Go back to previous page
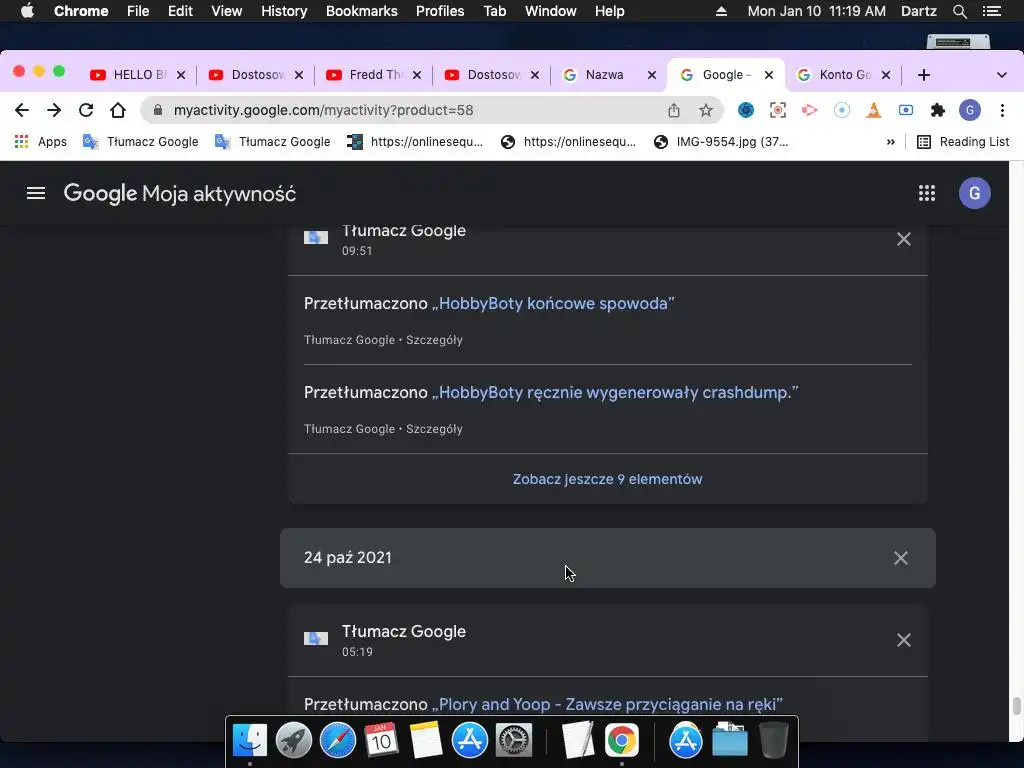Image resolution: width=1024 pixels, height=768 pixels. pos(22,110)
